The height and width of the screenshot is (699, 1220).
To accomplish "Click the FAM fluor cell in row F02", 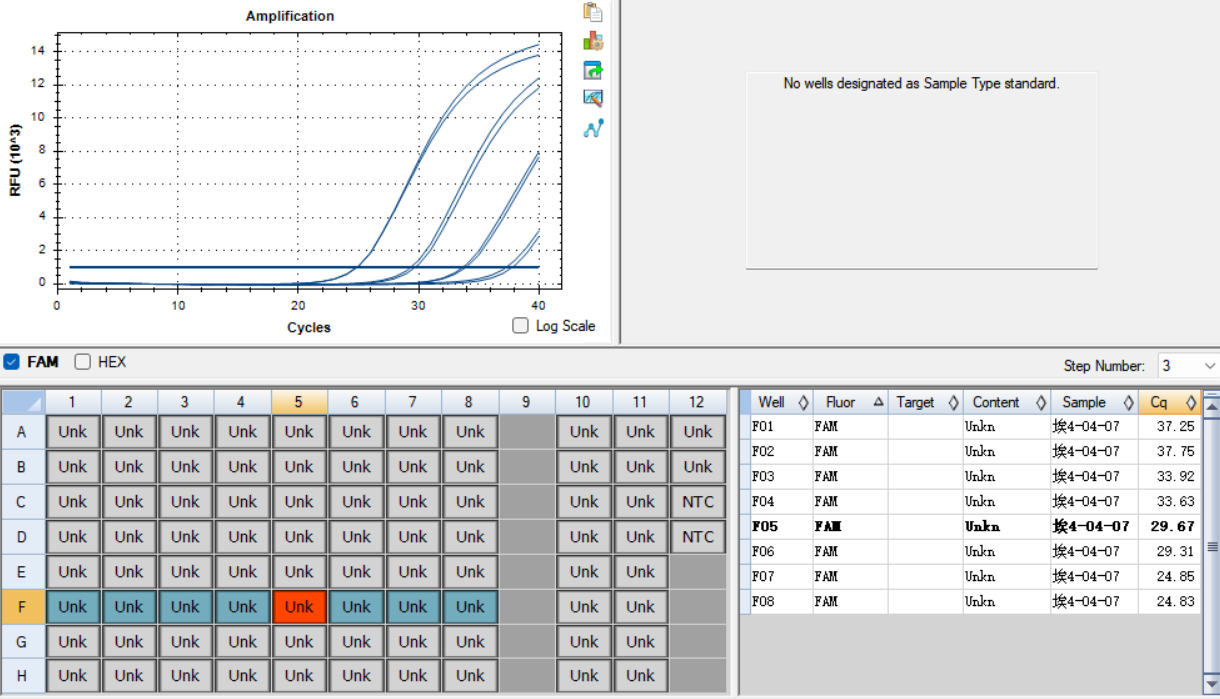I will [850, 451].
